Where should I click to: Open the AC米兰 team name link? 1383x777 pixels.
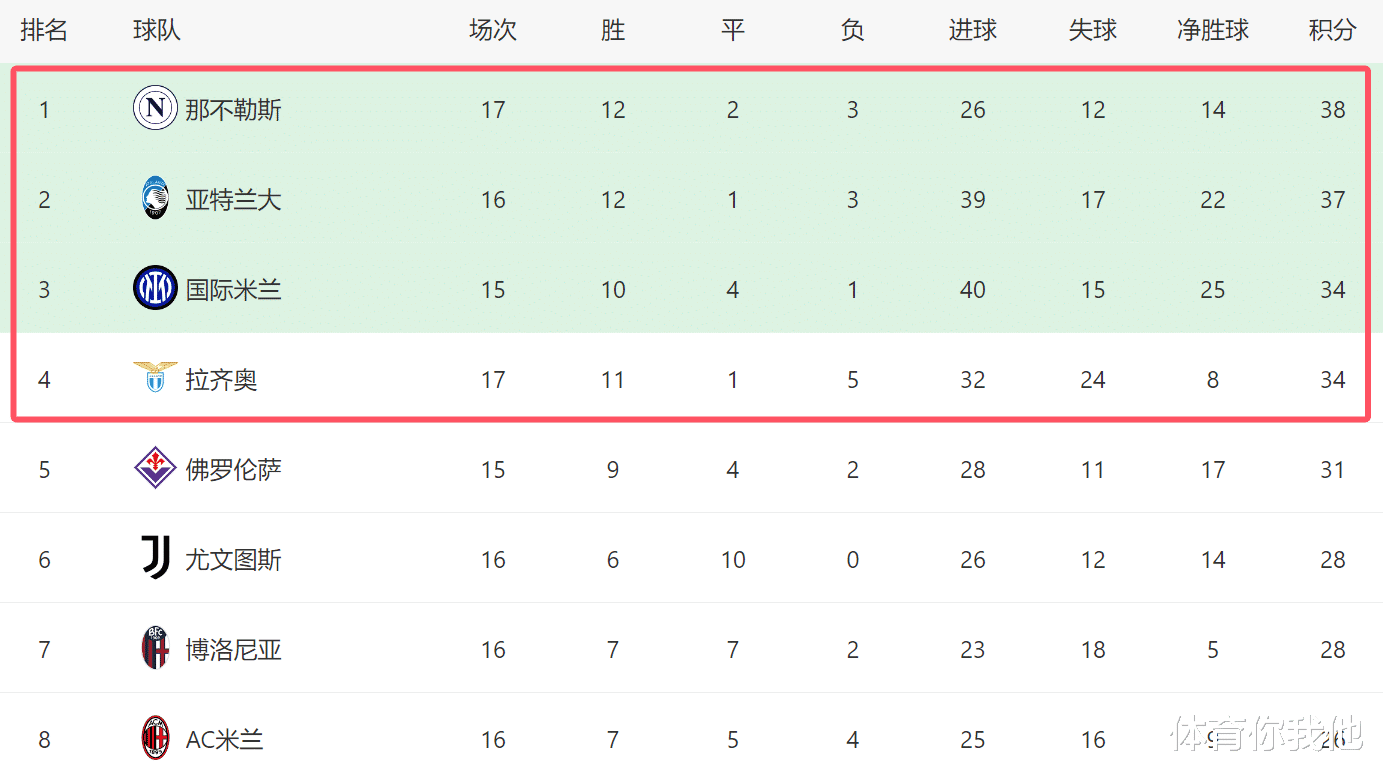pyautogui.click(x=225, y=739)
